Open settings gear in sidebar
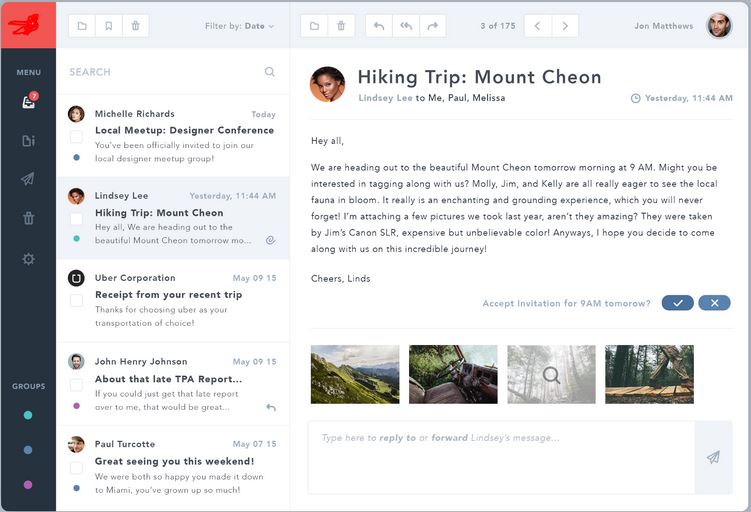Screen dimensions: 751x512 [x=28, y=259]
